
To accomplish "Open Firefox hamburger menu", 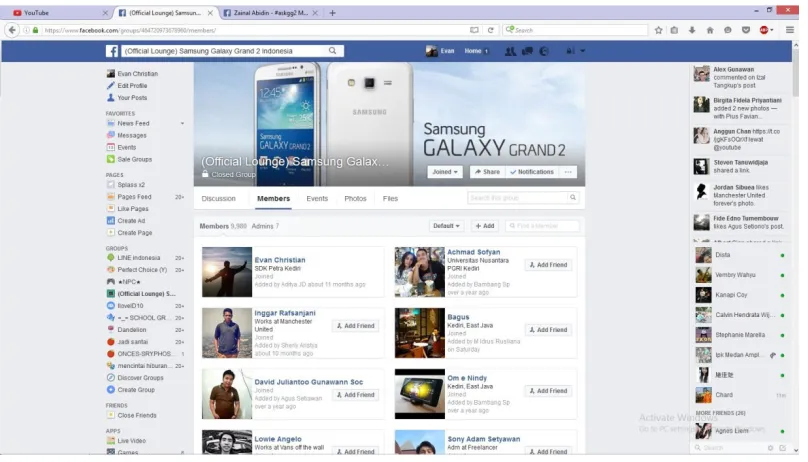I will (789, 30).
